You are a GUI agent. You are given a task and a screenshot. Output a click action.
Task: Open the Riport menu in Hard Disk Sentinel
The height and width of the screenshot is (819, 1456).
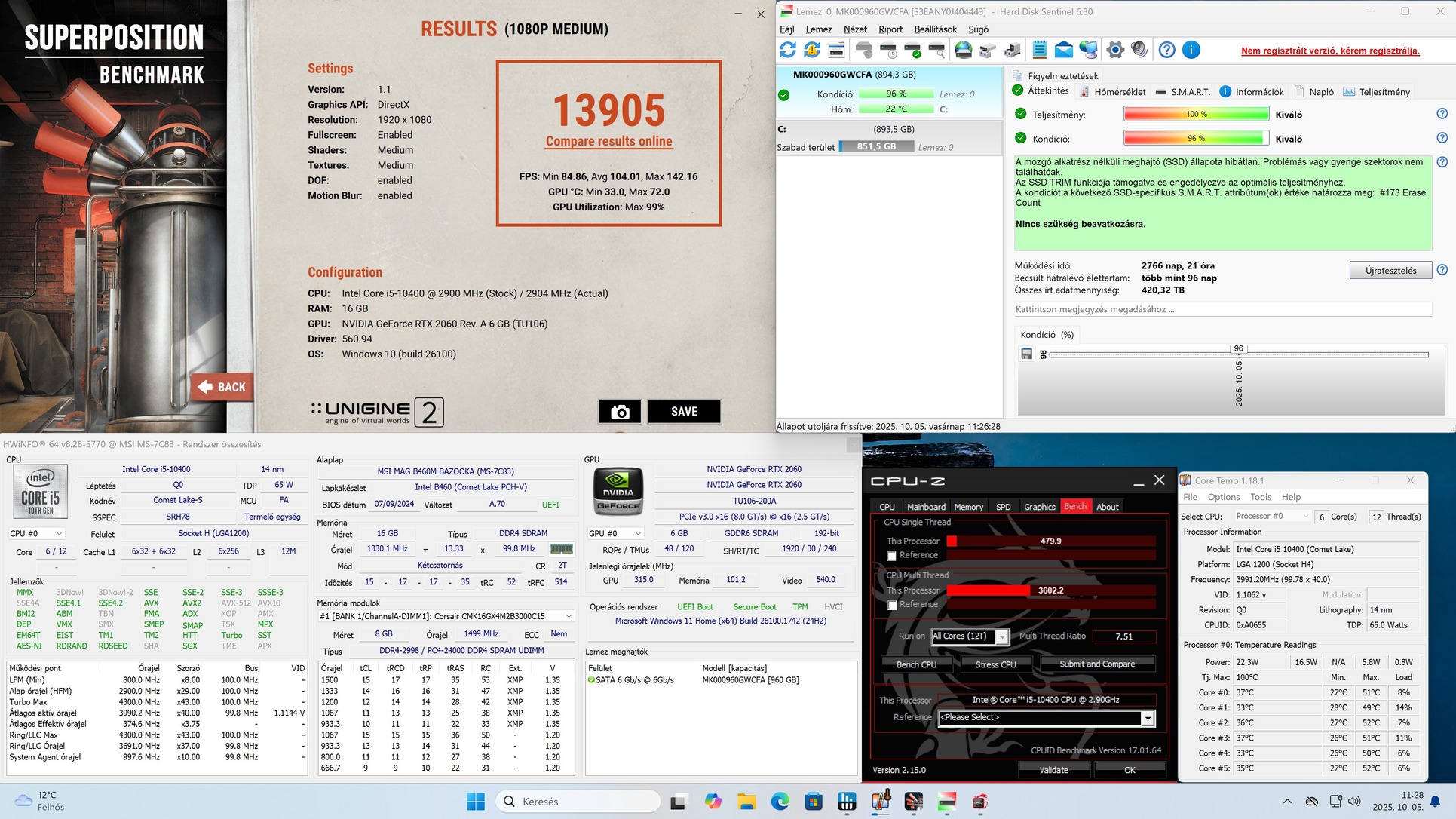[890, 29]
